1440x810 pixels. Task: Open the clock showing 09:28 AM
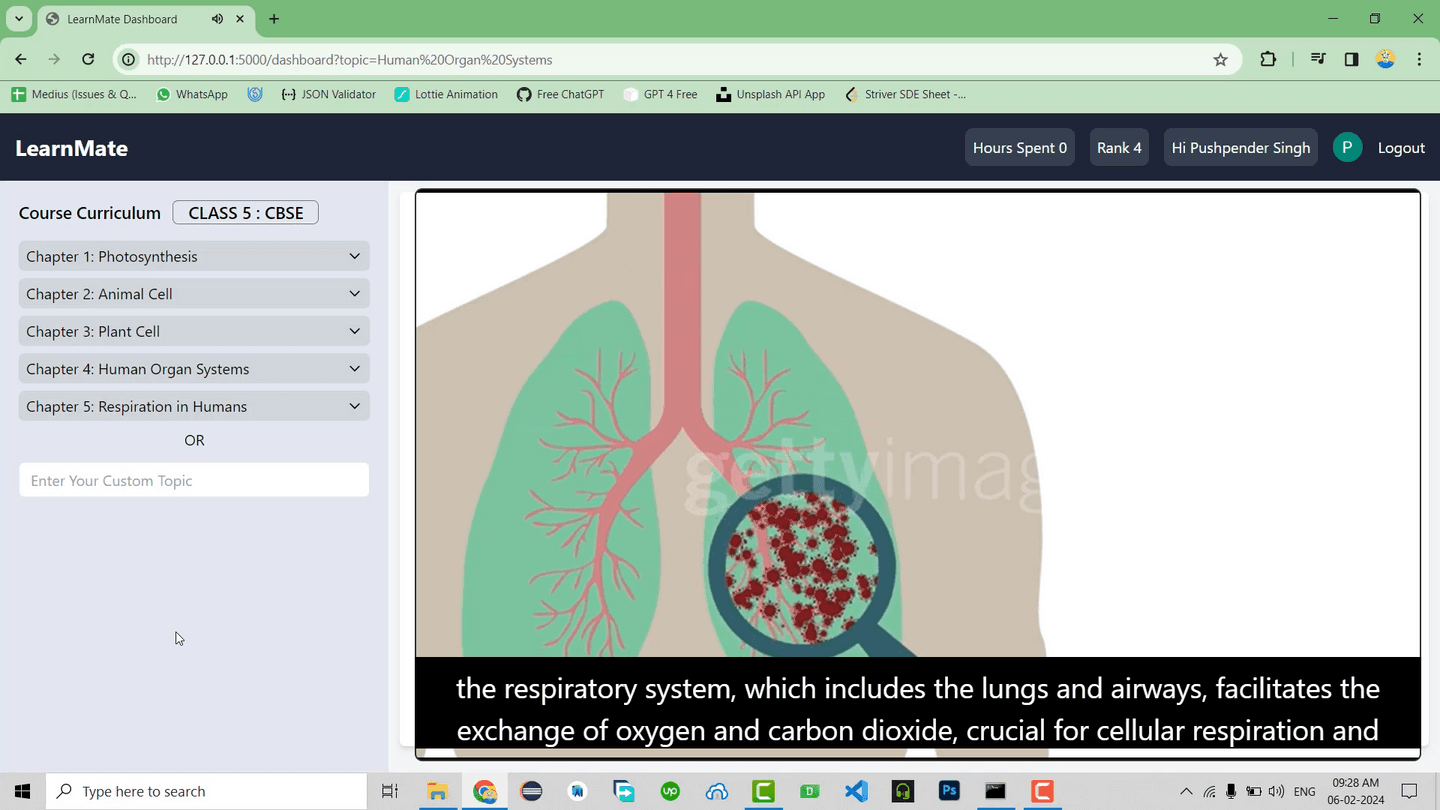click(1356, 791)
